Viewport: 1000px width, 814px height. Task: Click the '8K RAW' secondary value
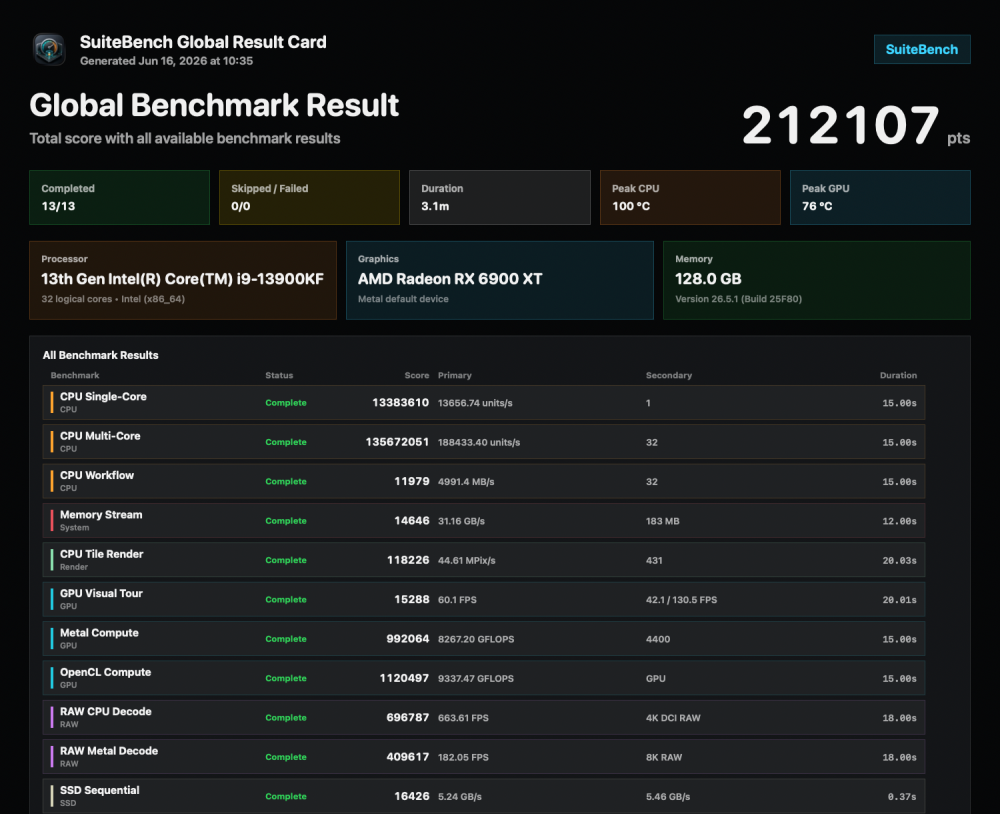pyautogui.click(x=664, y=757)
